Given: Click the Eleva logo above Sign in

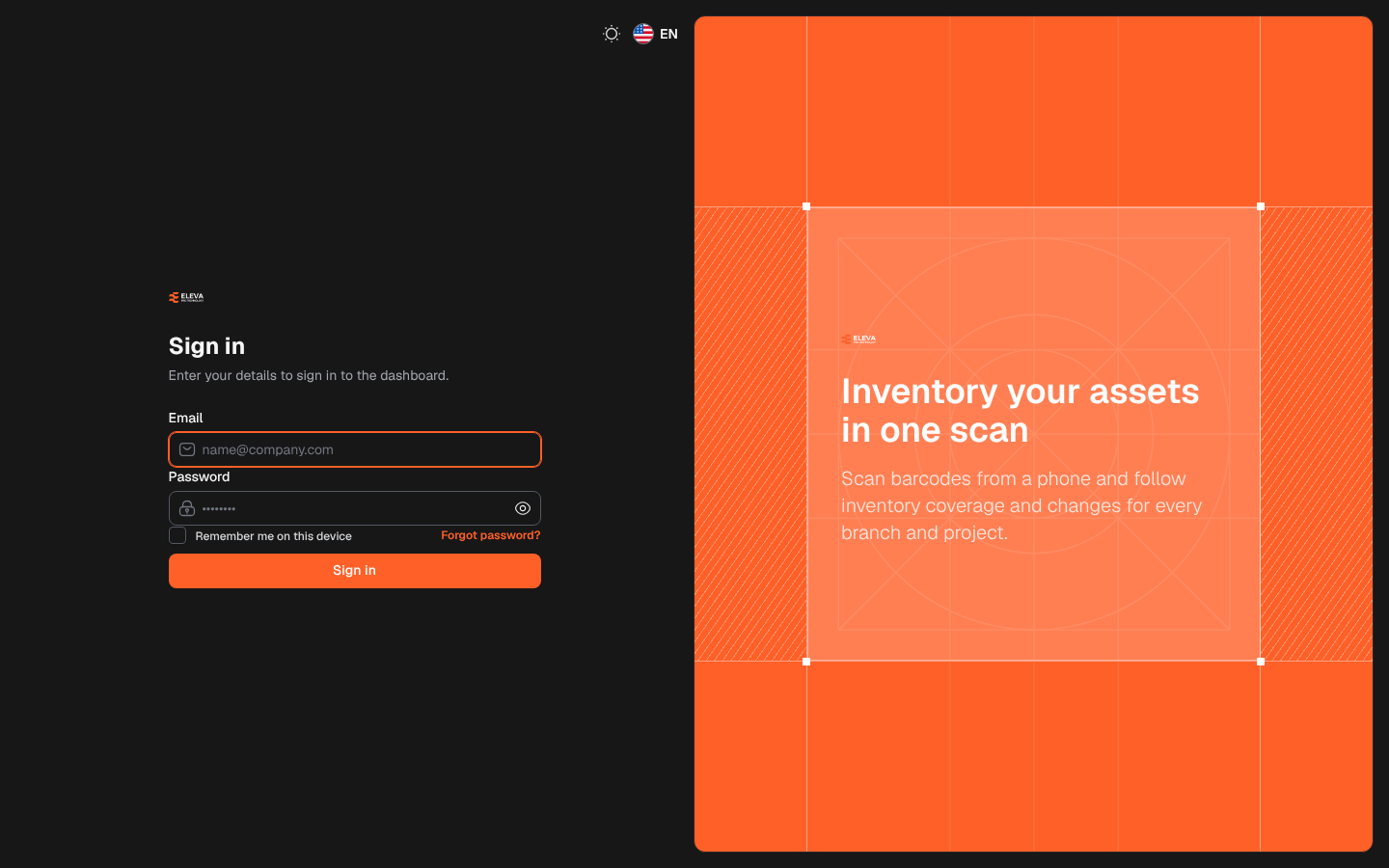Looking at the screenshot, I should pyautogui.click(x=186, y=298).
